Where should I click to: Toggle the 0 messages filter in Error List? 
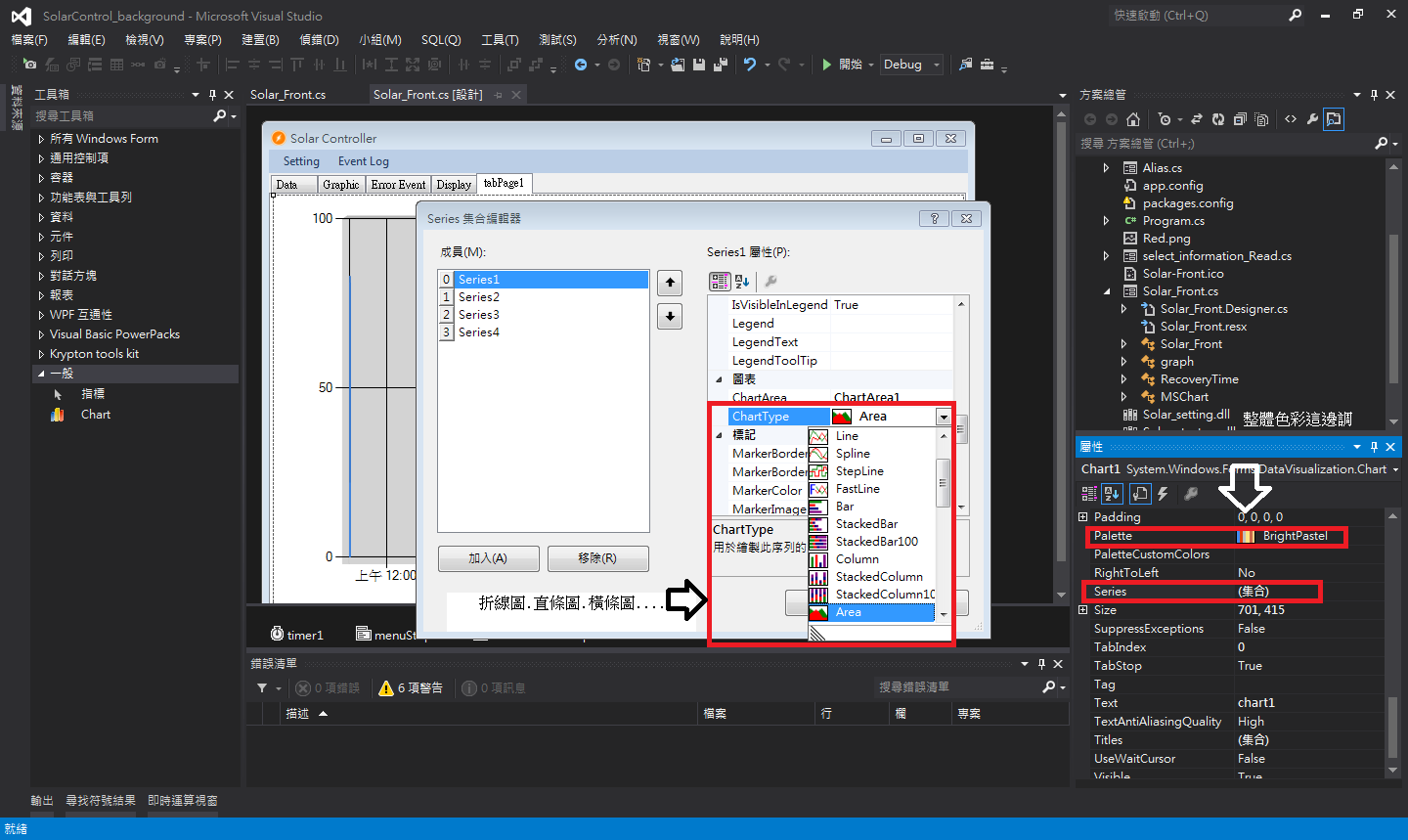494,688
